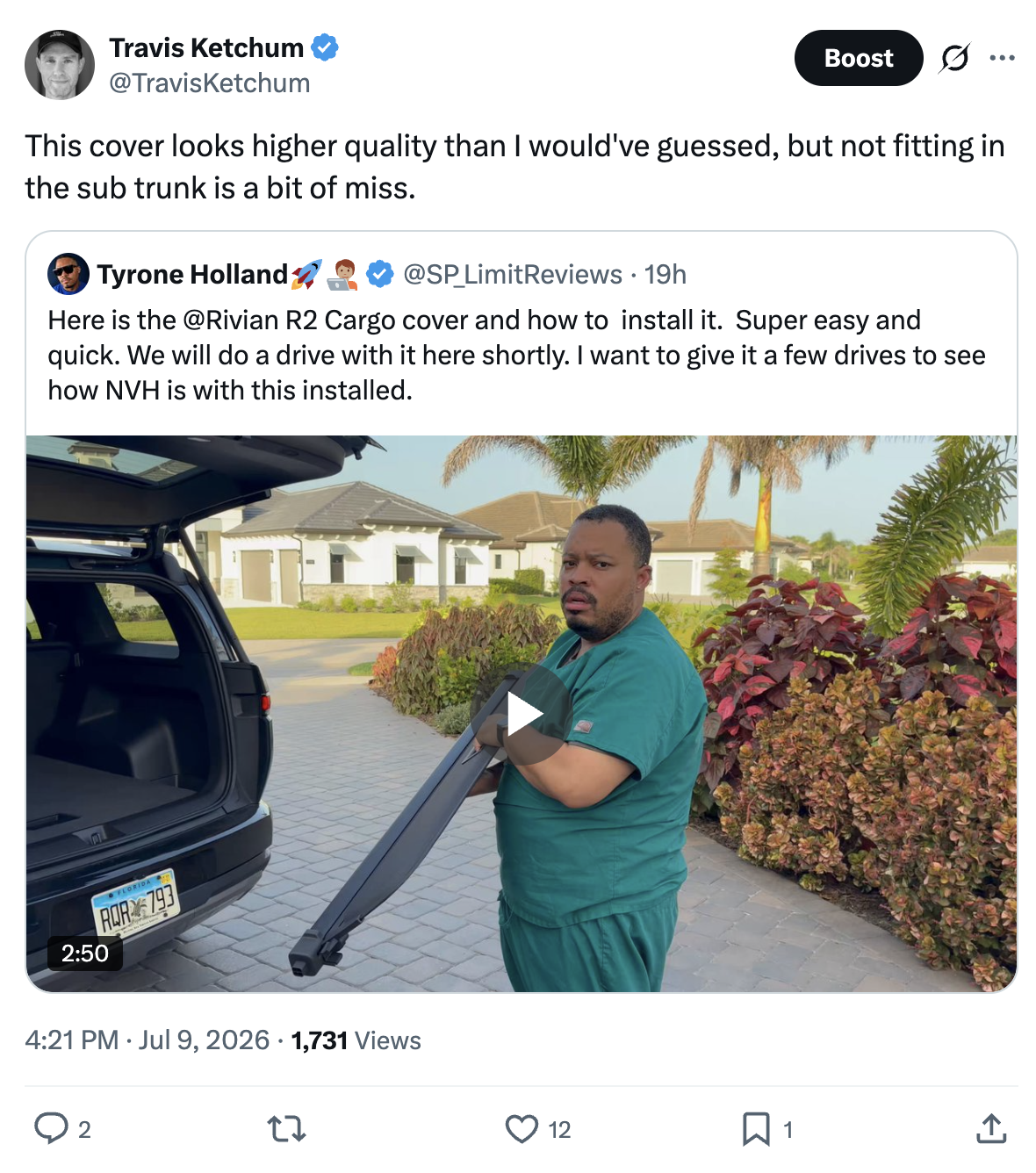1036x1173 pixels.
Task: Open the @TravisKetchum handle link
Action: [209, 83]
